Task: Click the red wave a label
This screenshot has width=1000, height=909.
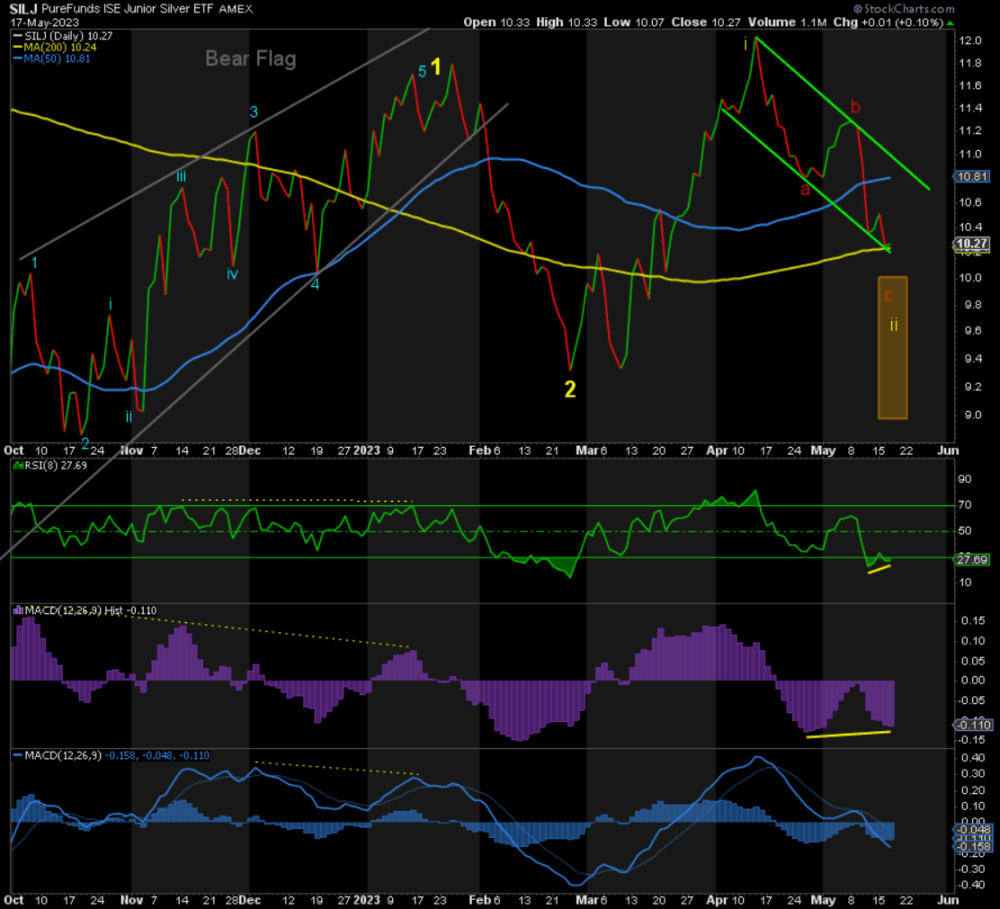Action: [x=803, y=188]
